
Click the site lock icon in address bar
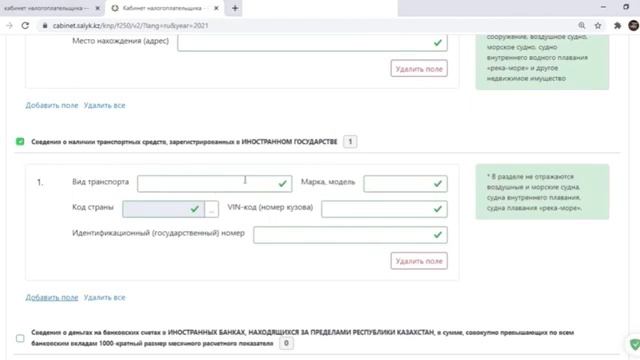point(45,25)
